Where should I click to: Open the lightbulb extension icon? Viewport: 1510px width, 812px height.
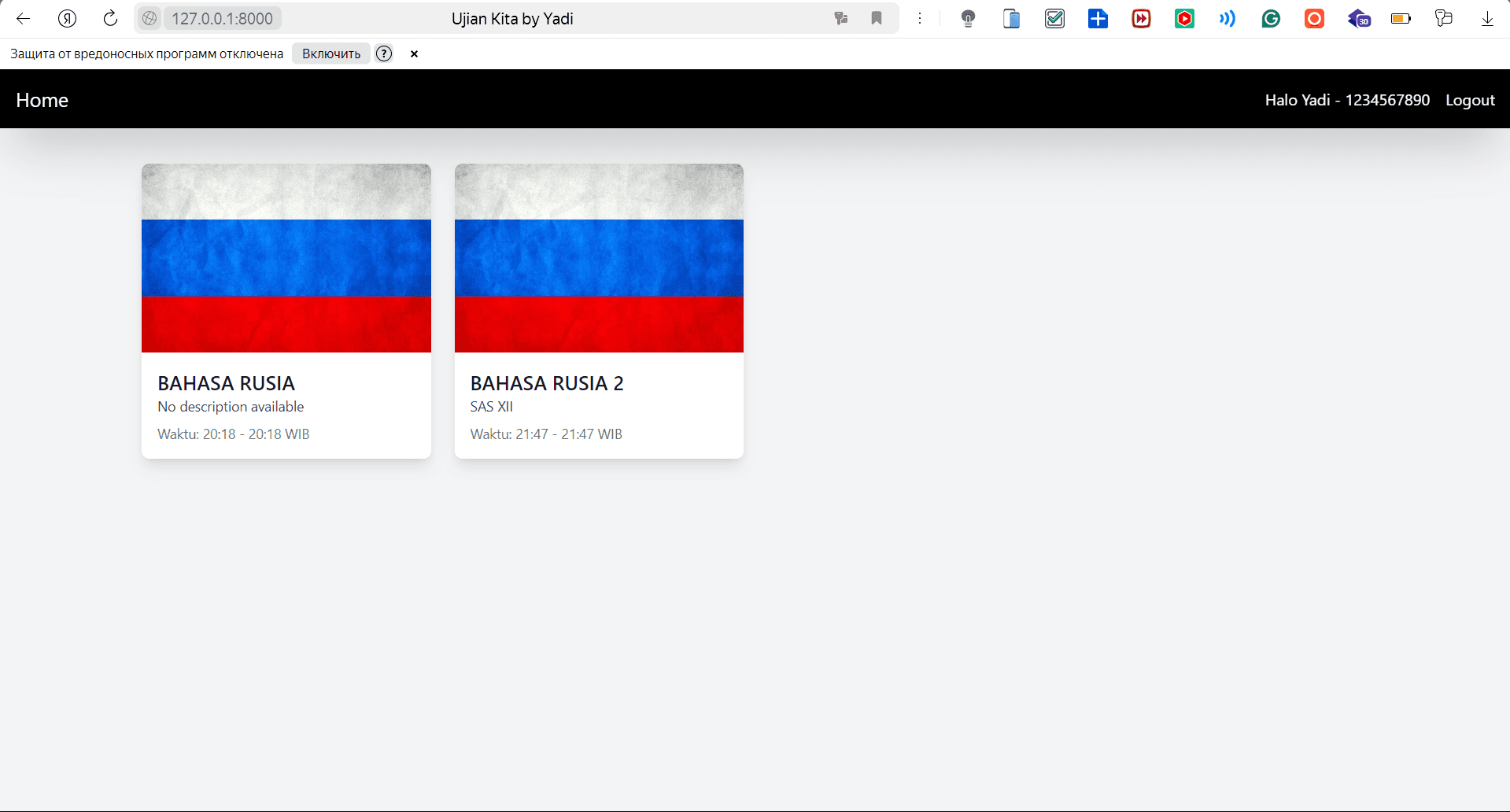[x=968, y=19]
